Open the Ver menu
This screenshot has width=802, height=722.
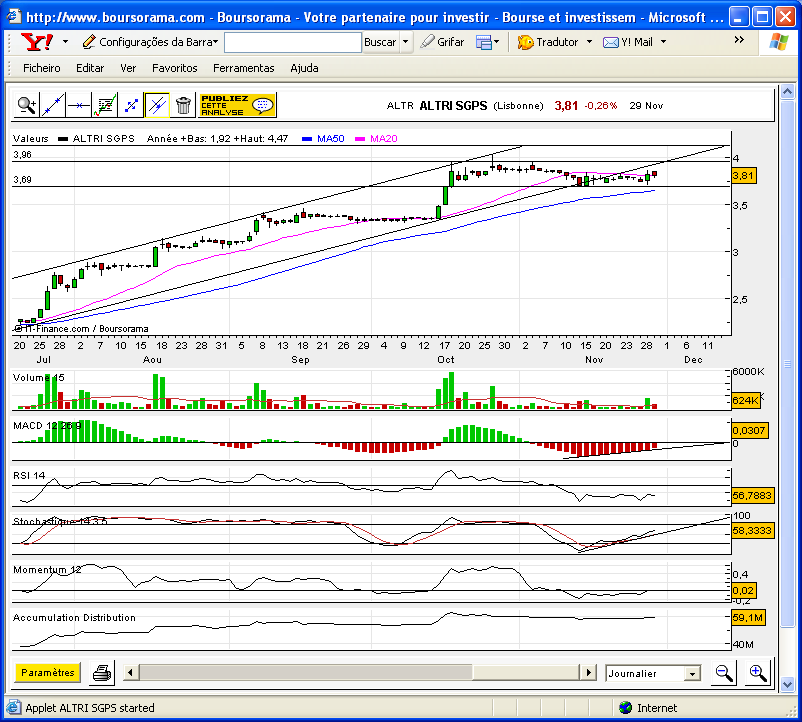click(128, 68)
